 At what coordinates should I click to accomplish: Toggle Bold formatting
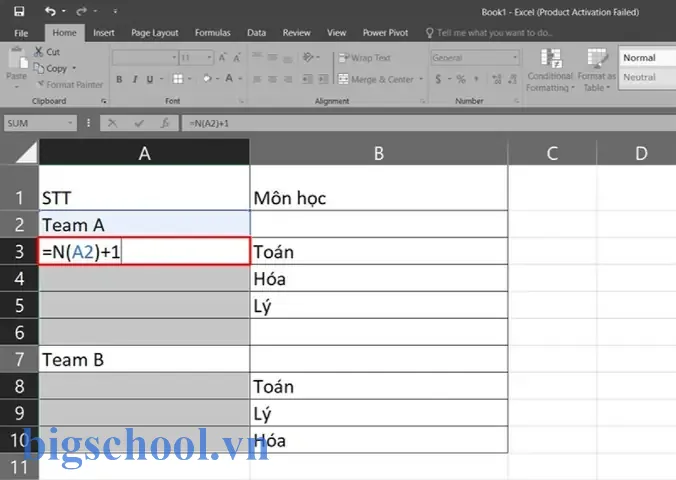coord(119,79)
